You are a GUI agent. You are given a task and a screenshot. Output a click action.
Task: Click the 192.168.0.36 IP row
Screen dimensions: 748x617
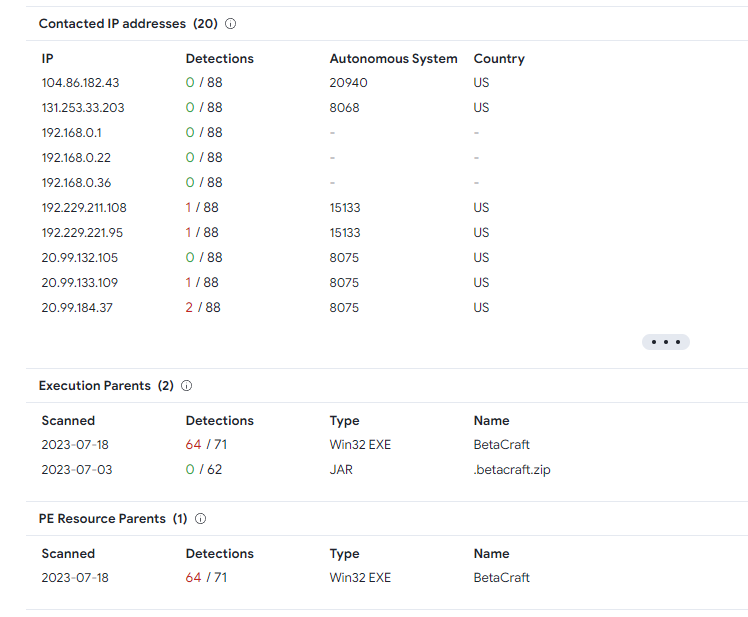(76, 183)
